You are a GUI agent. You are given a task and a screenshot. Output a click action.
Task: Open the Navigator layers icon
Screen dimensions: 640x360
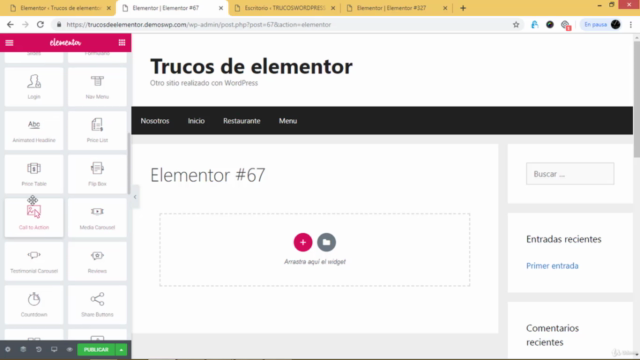[23, 350]
